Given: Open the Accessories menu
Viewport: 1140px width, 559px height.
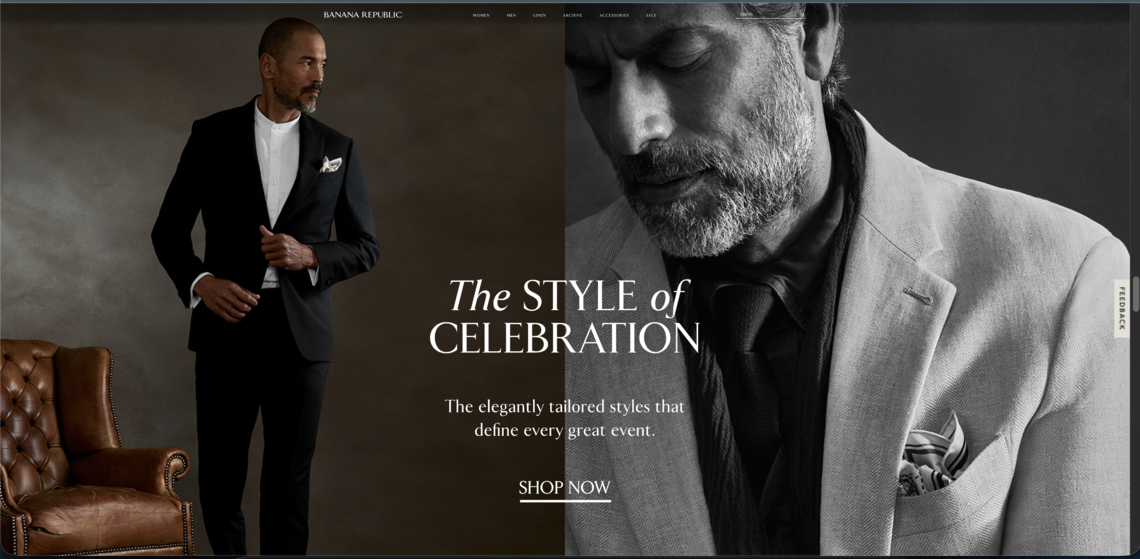Looking at the screenshot, I should (614, 16).
